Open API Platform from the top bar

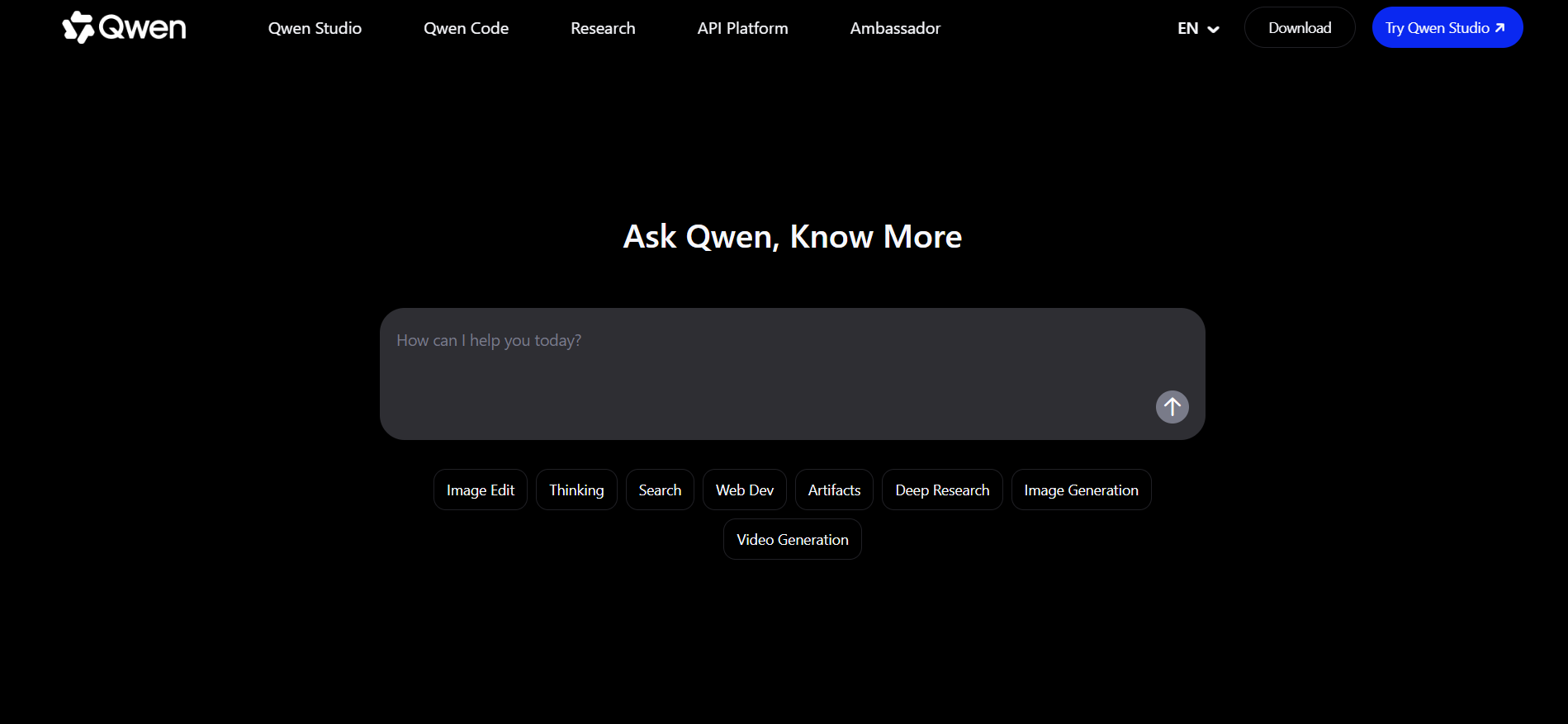coord(742,28)
